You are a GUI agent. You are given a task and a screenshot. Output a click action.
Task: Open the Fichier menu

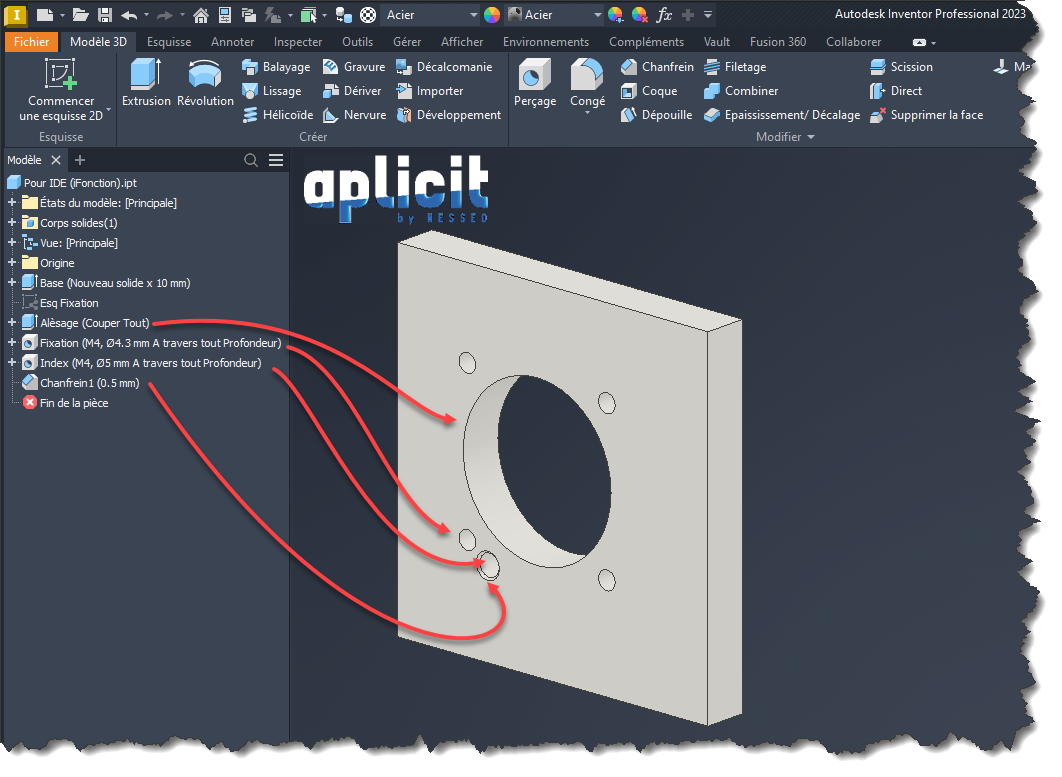(x=31, y=42)
